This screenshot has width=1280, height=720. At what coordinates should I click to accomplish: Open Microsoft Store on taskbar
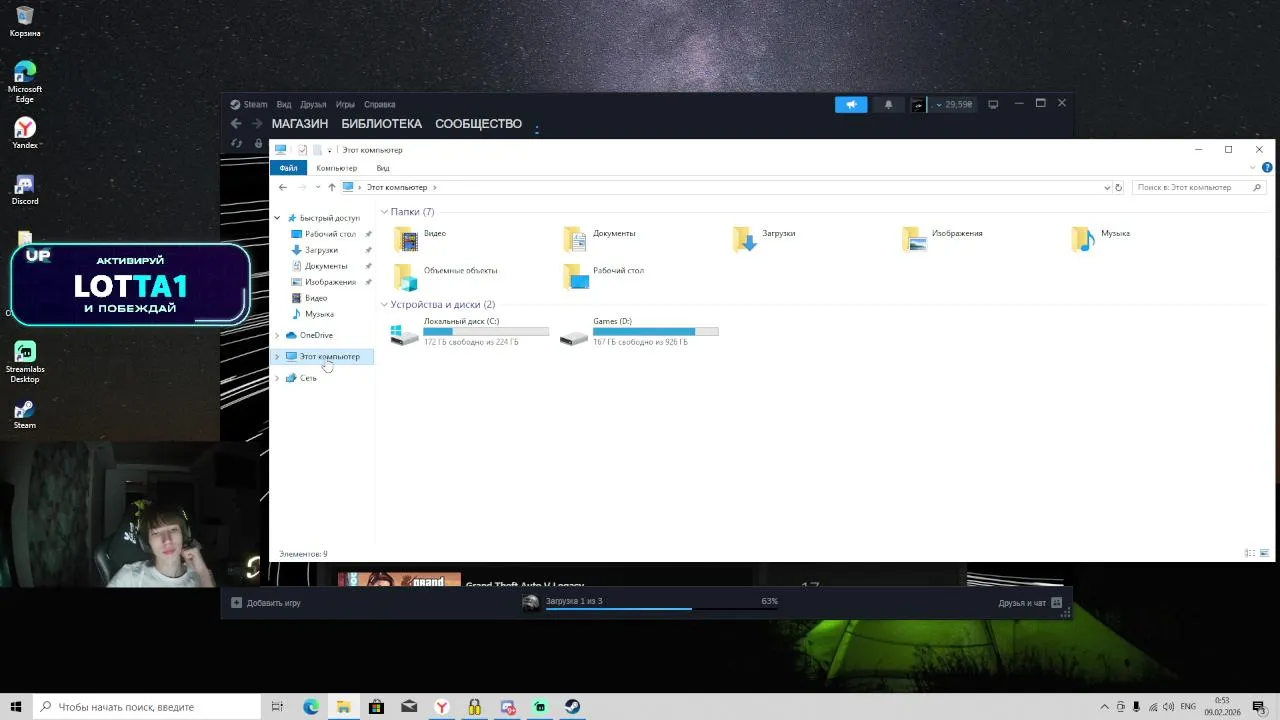(376, 707)
